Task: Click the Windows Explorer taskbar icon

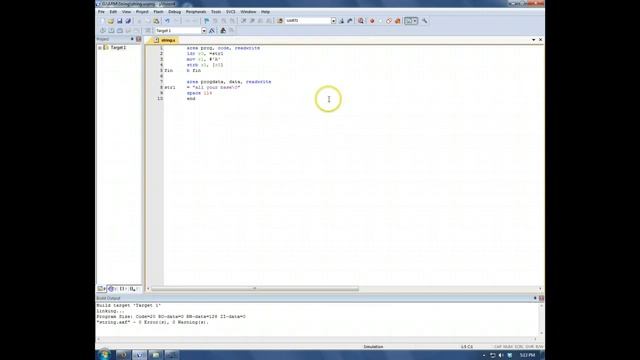Action: pos(156,355)
